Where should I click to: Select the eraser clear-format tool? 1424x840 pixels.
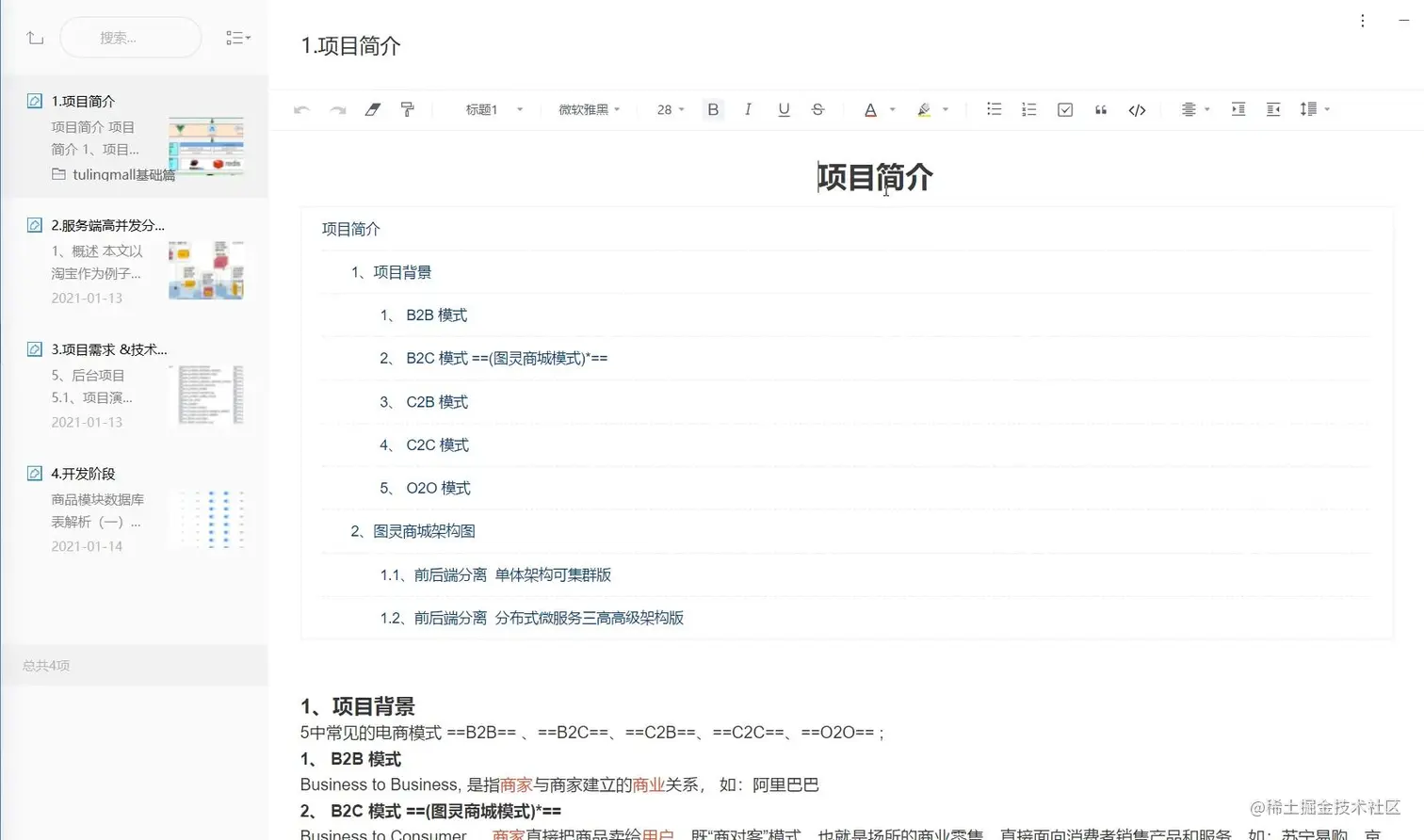coord(373,109)
